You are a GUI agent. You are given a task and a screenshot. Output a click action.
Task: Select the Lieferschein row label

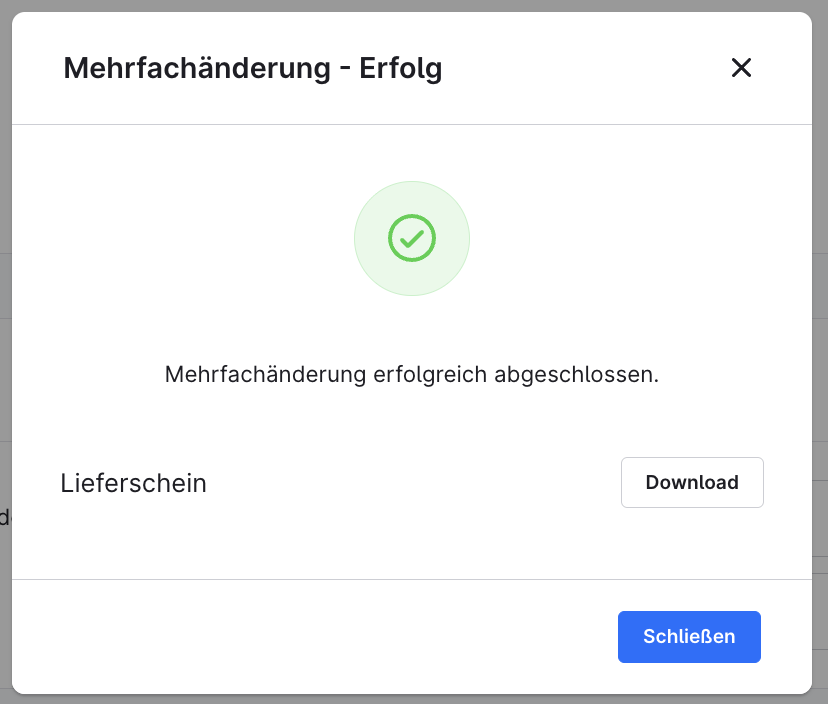tap(133, 483)
